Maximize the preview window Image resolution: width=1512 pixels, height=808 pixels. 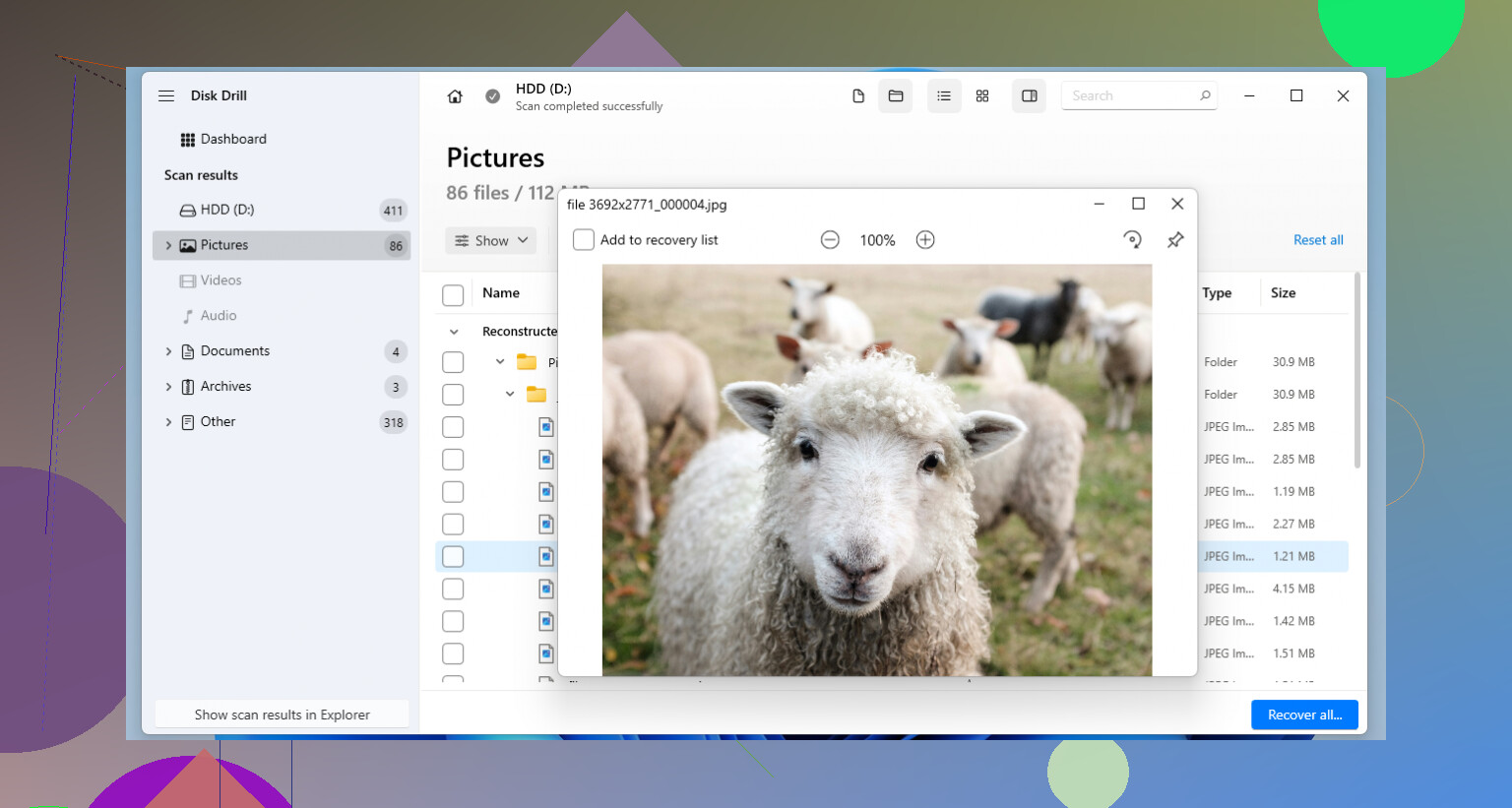tap(1138, 204)
